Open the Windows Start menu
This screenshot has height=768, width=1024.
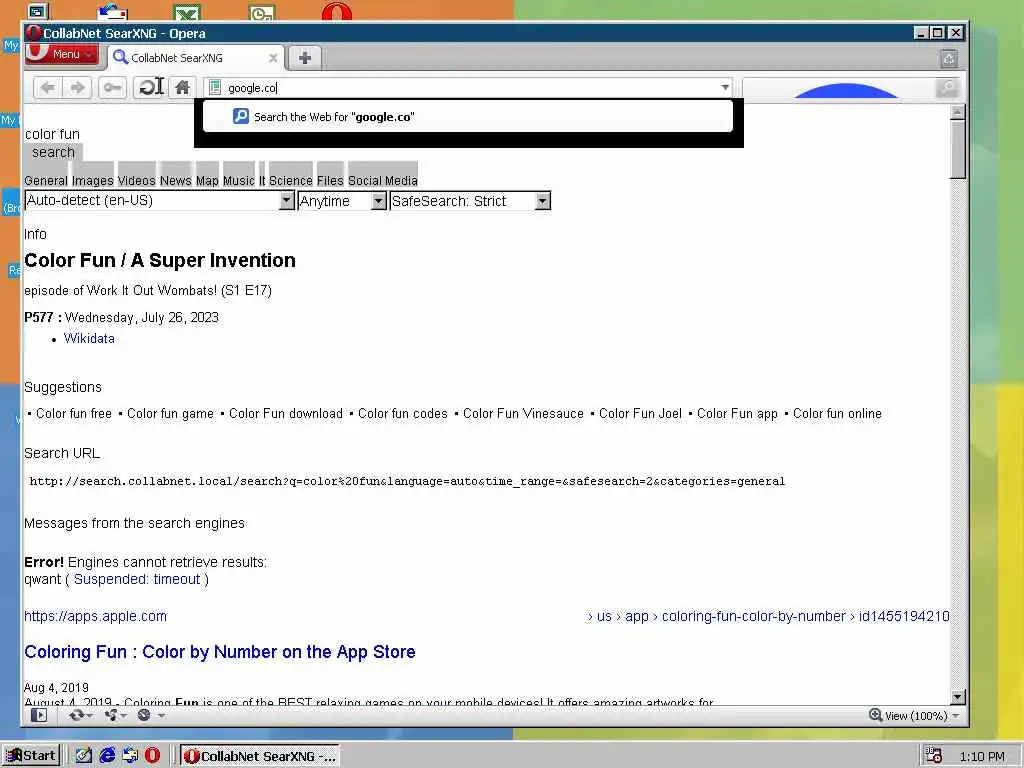click(x=31, y=756)
